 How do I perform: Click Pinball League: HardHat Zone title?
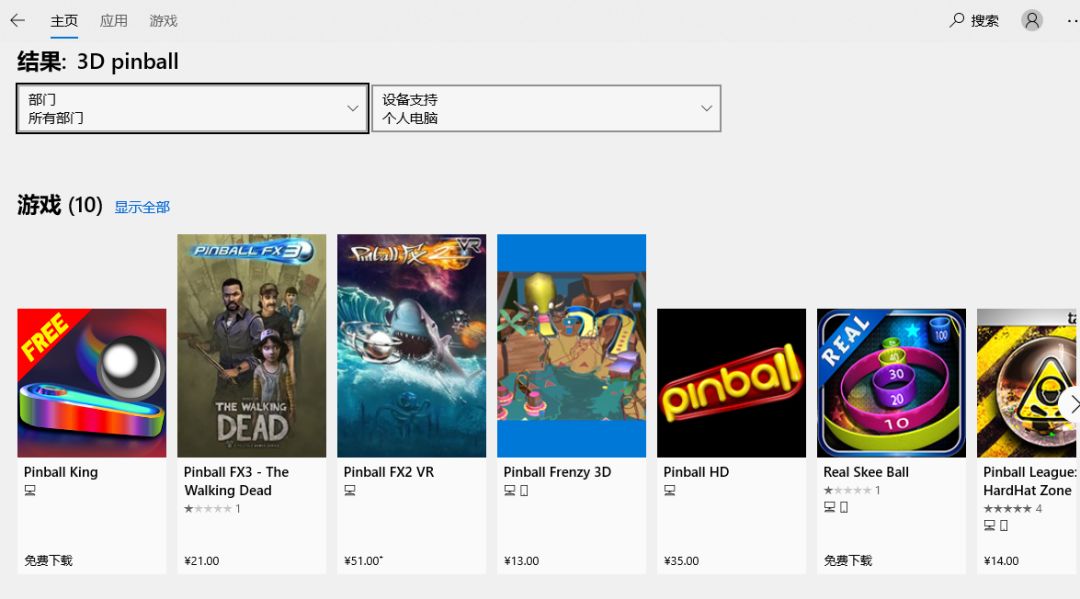(1030, 481)
